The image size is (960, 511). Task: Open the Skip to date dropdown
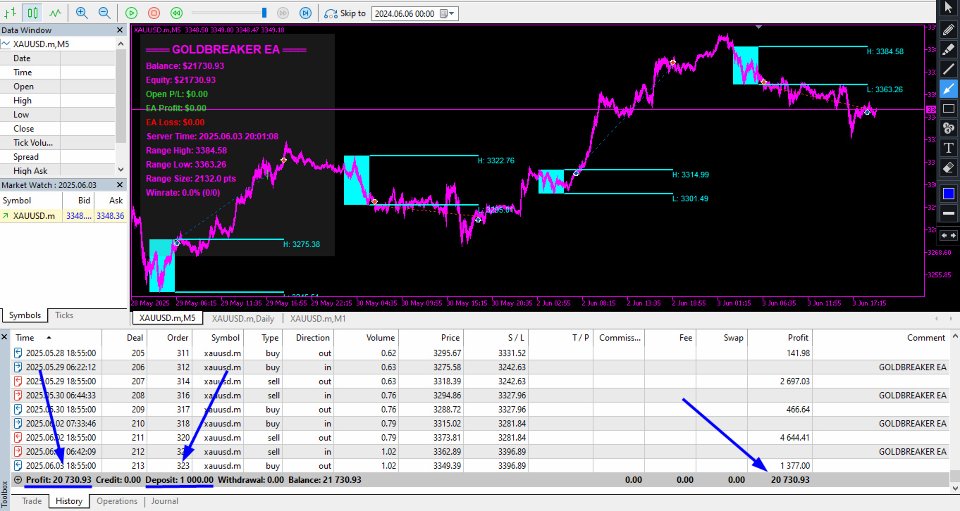tap(451, 13)
